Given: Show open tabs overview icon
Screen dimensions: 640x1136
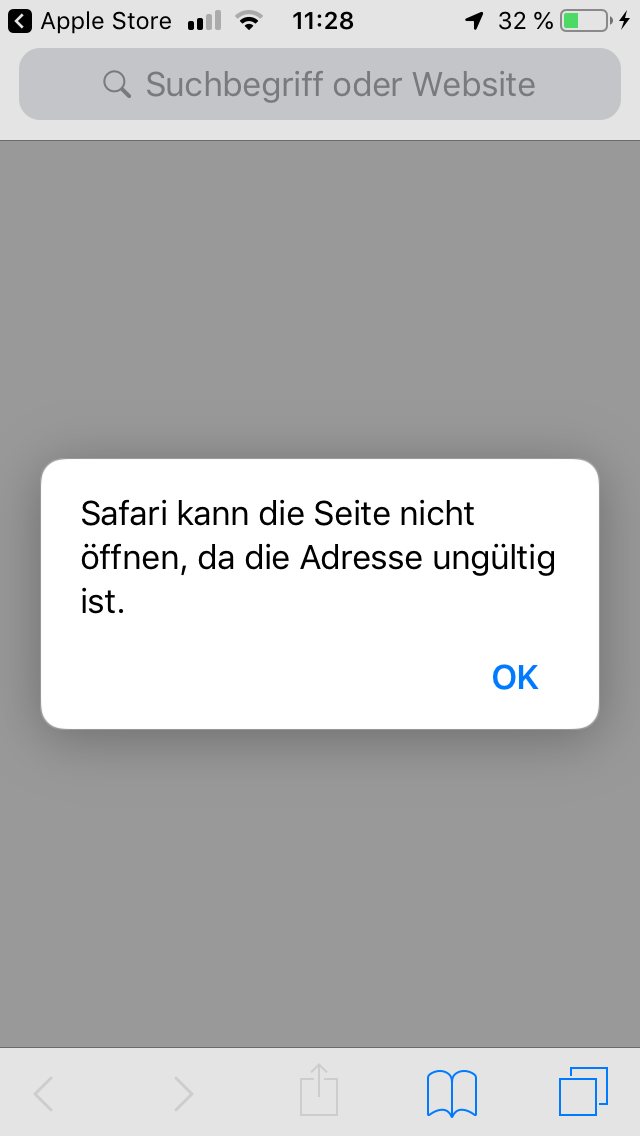Looking at the screenshot, I should pyautogui.click(x=583, y=1091).
